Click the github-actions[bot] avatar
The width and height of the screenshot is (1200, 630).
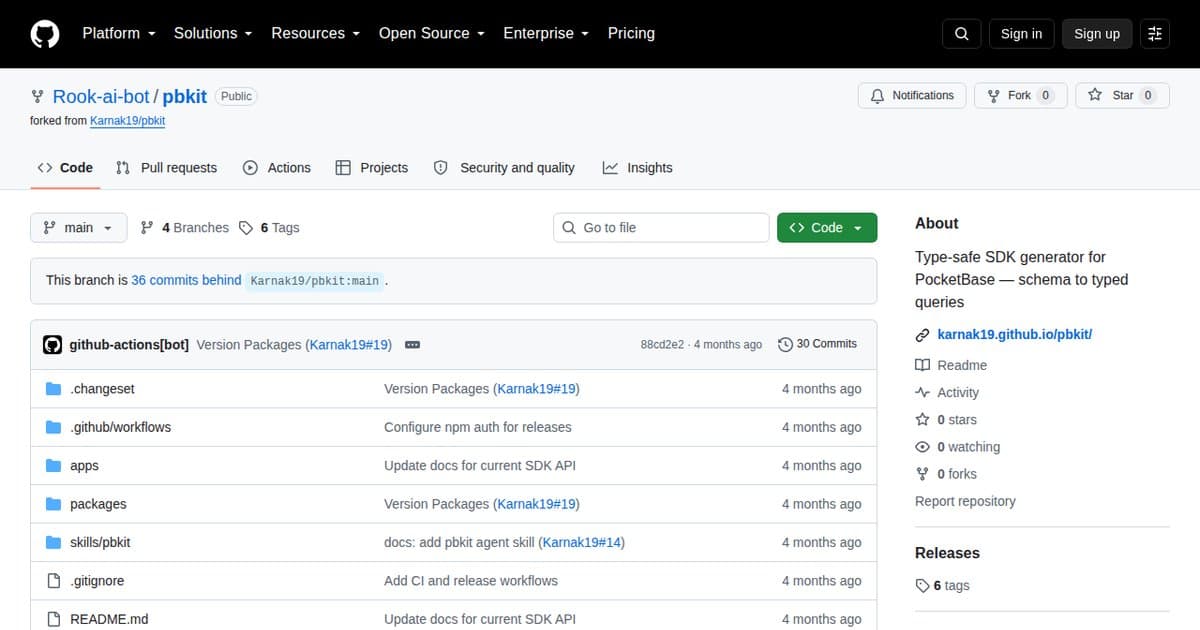pyautogui.click(x=52, y=344)
